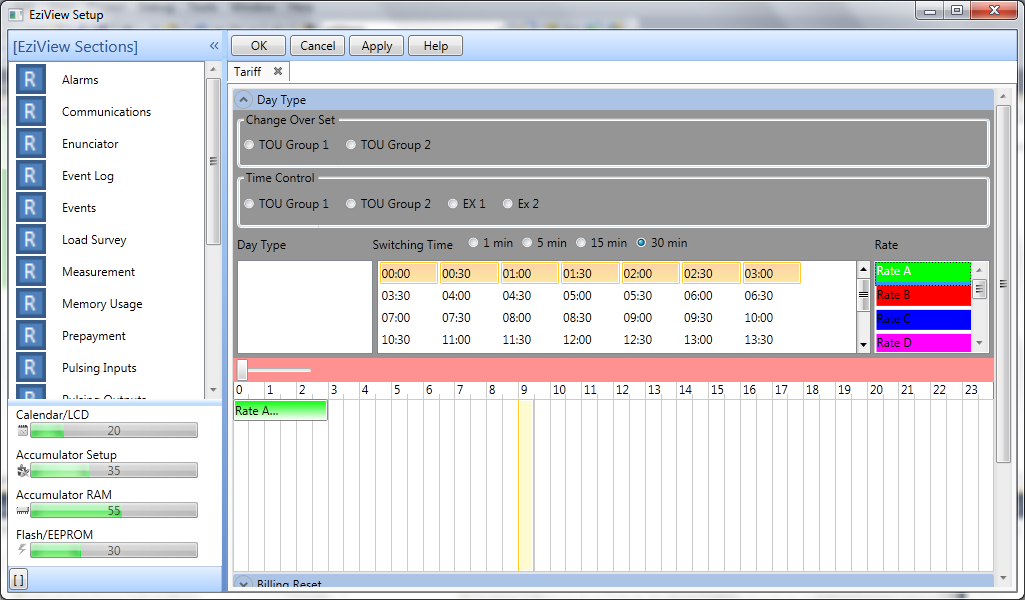Open the Measurement section icon
This screenshot has width=1025, height=600.
(x=30, y=272)
